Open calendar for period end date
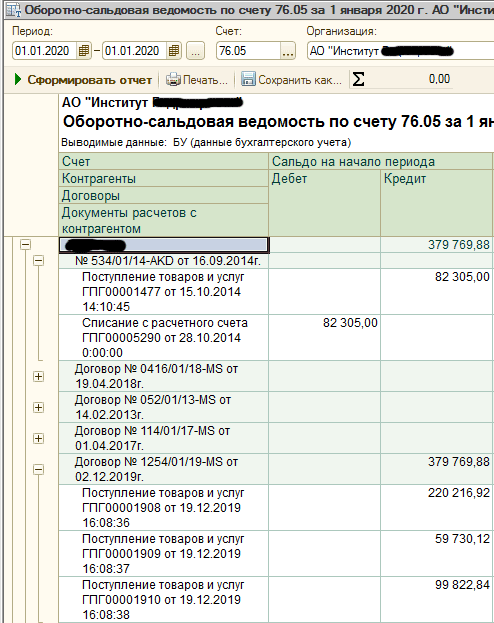This screenshot has width=494, height=623. pos(174,51)
